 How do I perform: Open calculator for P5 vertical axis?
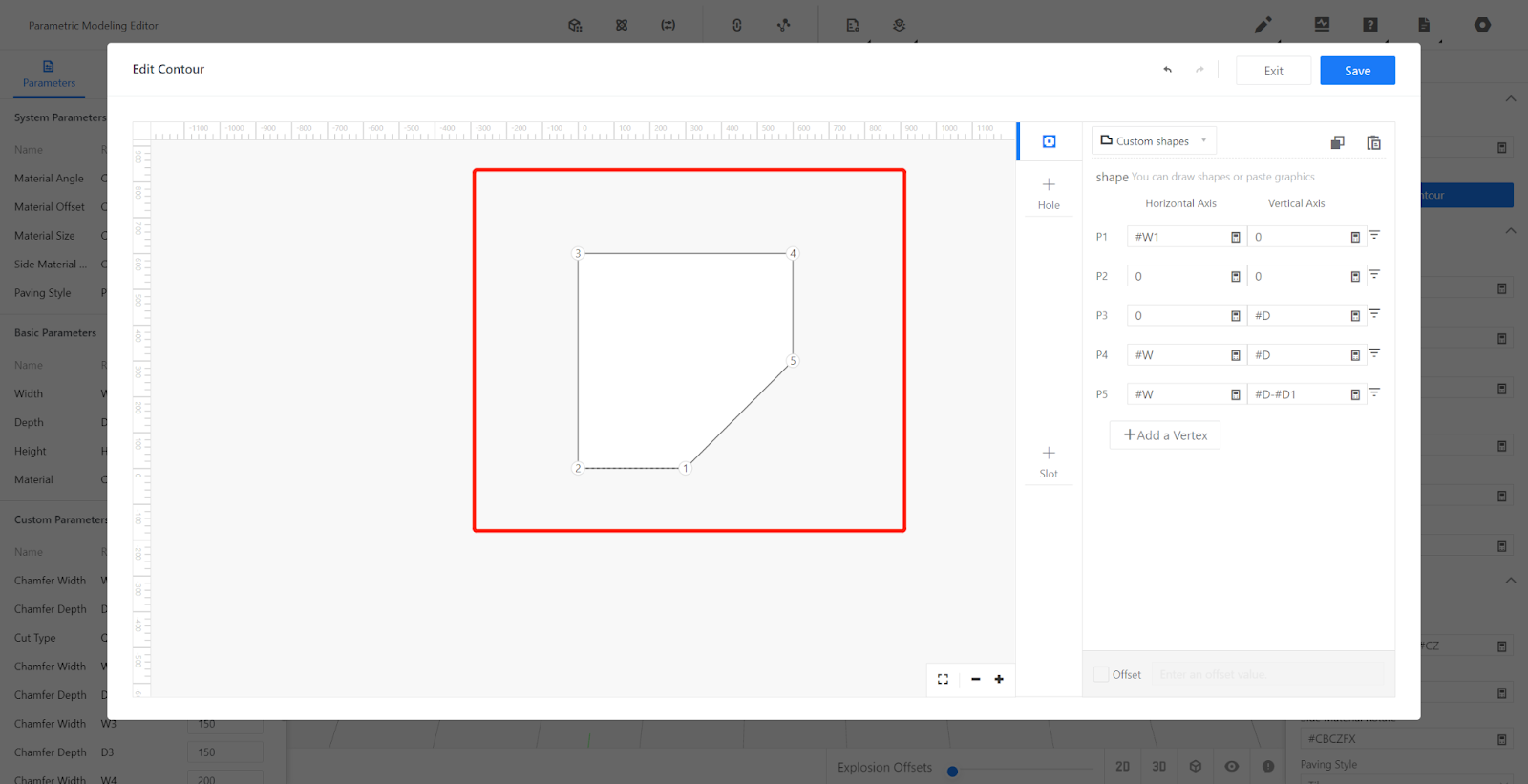(1354, 394)
